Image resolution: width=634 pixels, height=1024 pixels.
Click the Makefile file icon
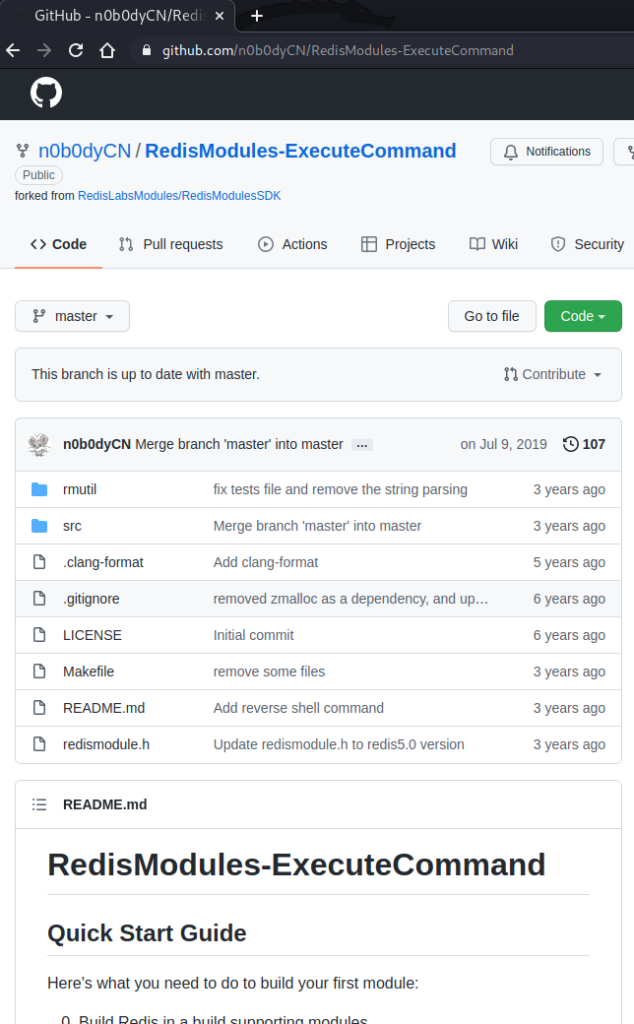(39, 671)
